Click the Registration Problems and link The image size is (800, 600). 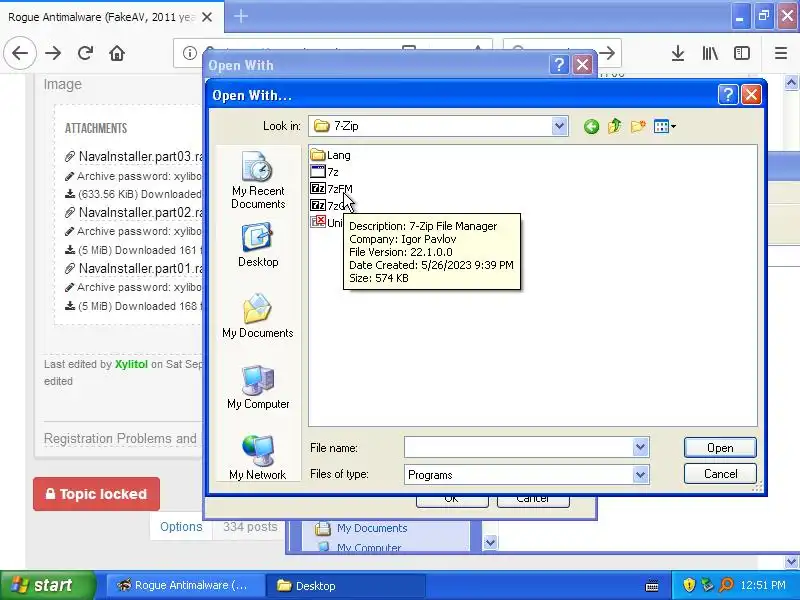pos(120,439)
